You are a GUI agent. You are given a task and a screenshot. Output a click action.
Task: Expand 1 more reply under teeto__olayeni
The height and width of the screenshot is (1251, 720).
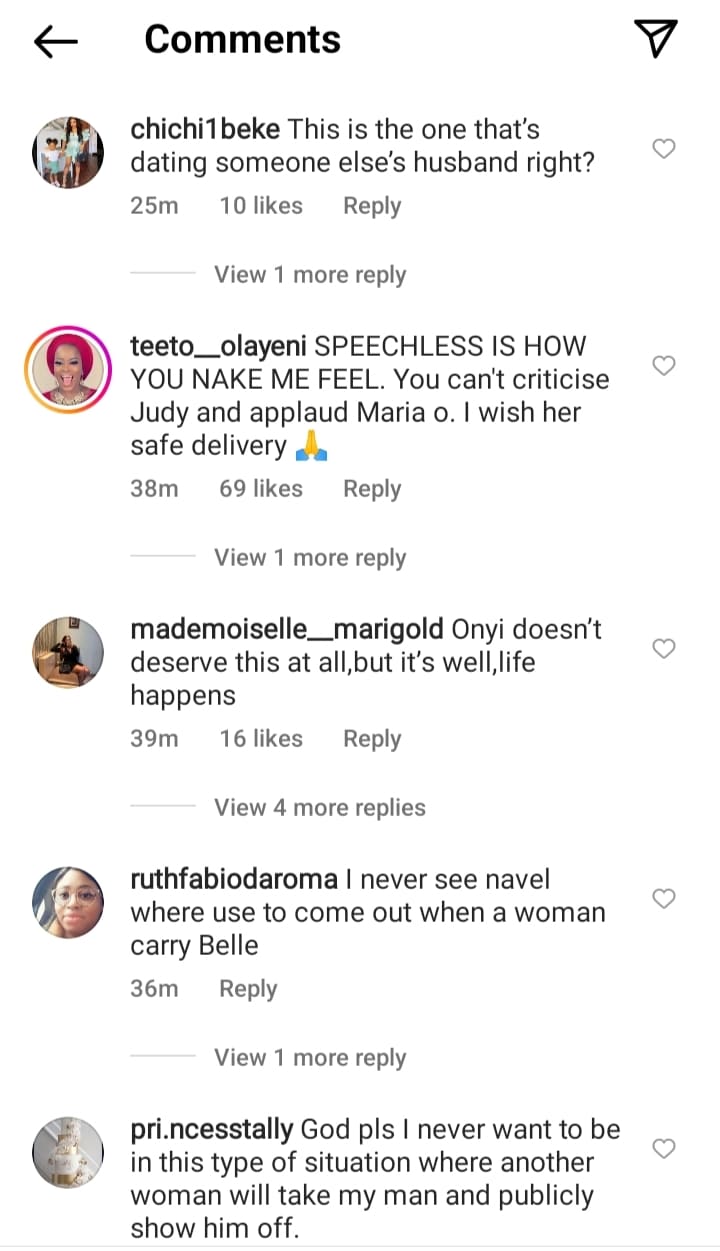point(310,558)
